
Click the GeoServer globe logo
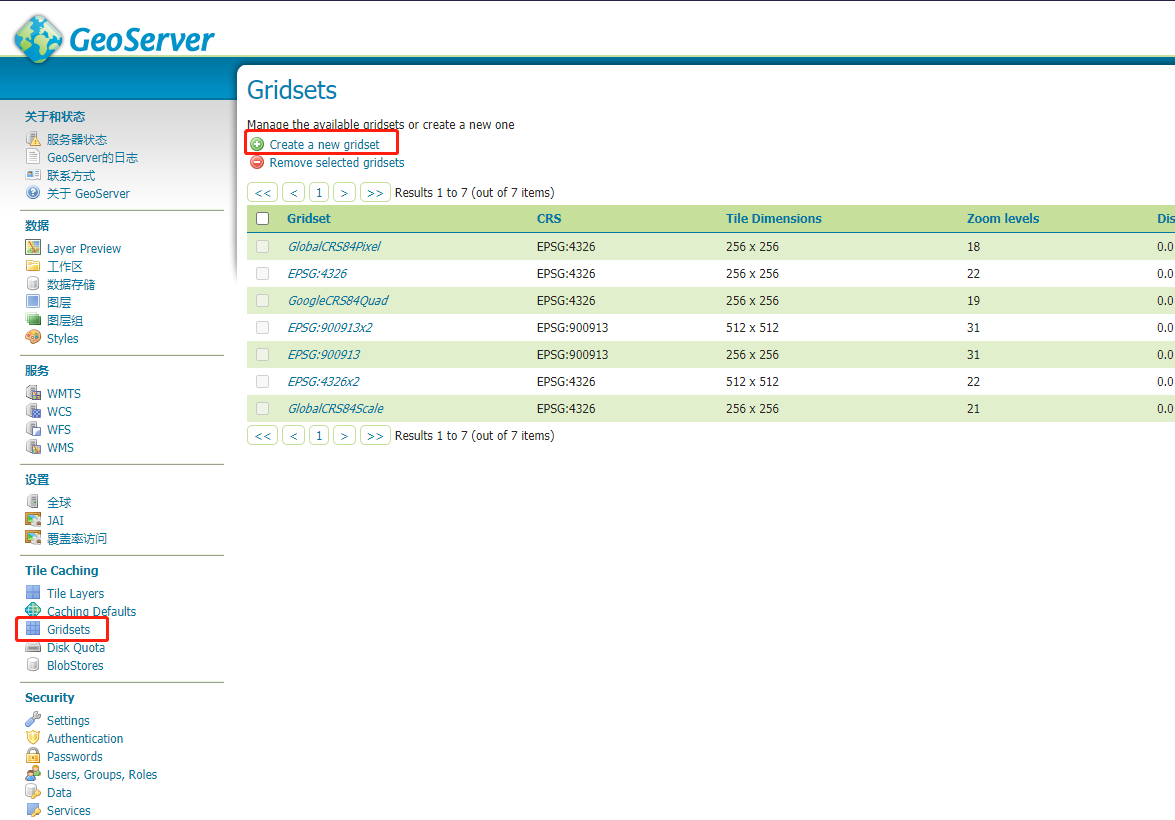tap(38, 38)
